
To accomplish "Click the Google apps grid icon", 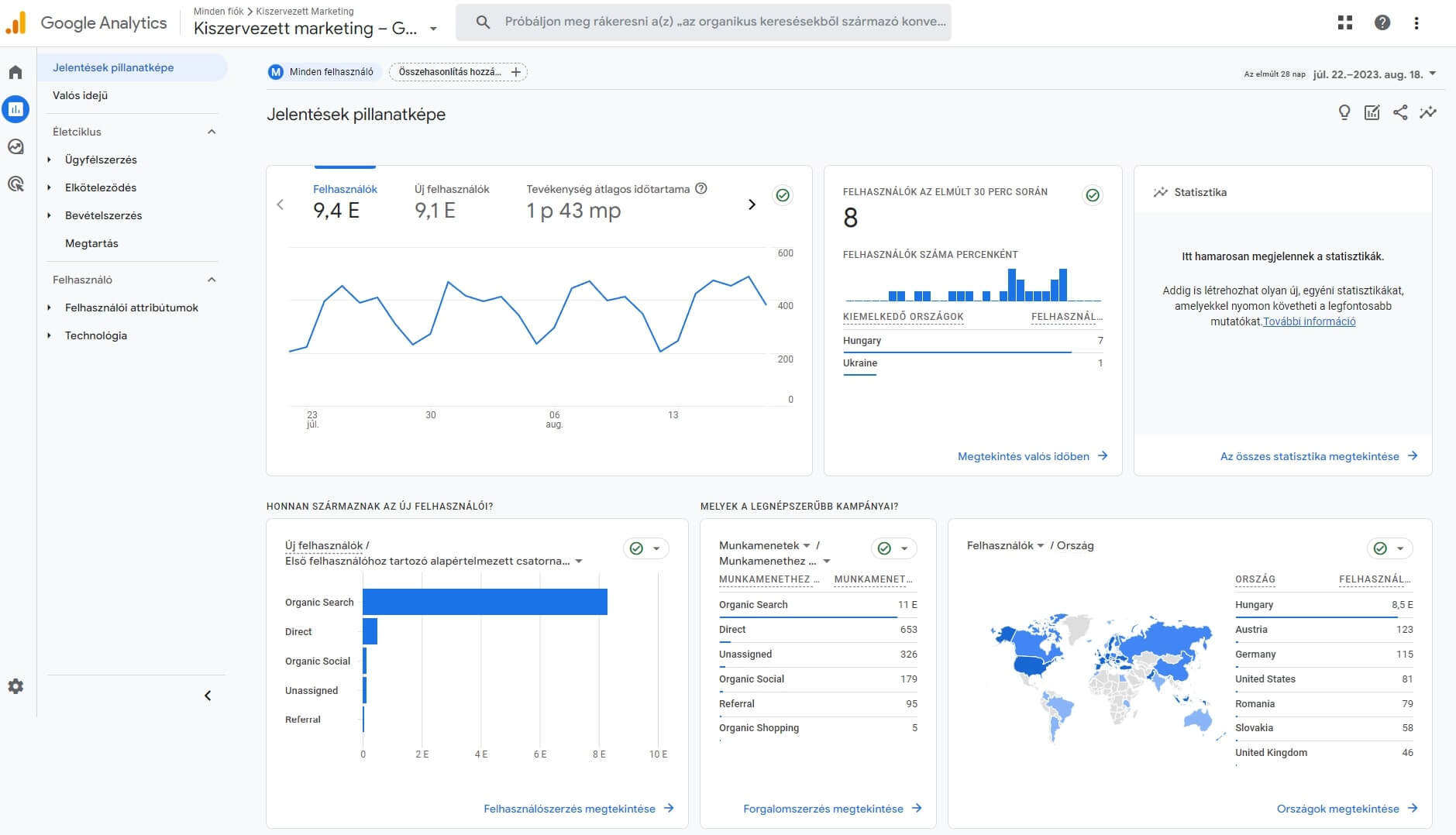I will pos(1345,22).
